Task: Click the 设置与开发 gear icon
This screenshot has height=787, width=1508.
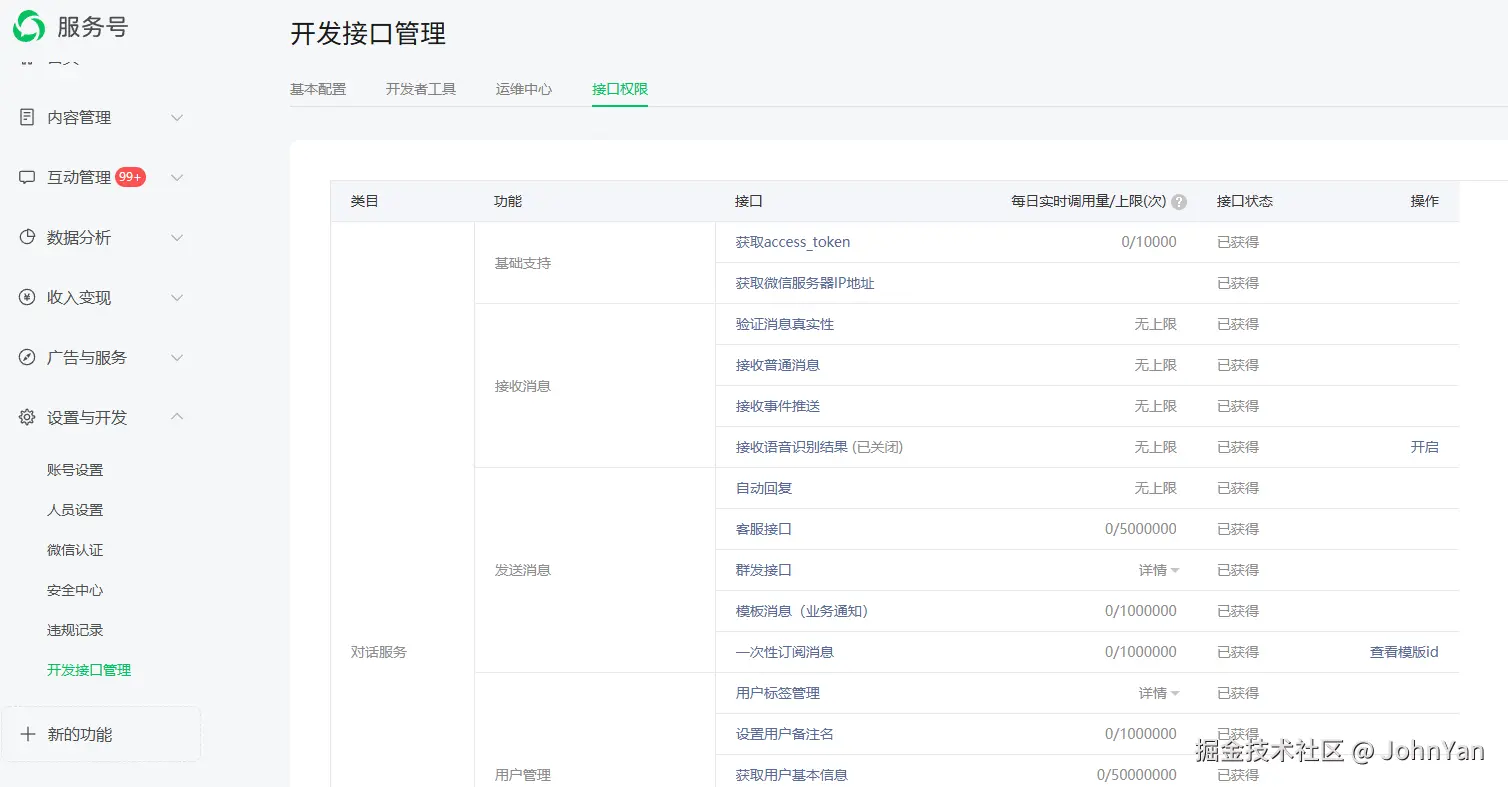Action: point(27,417)
